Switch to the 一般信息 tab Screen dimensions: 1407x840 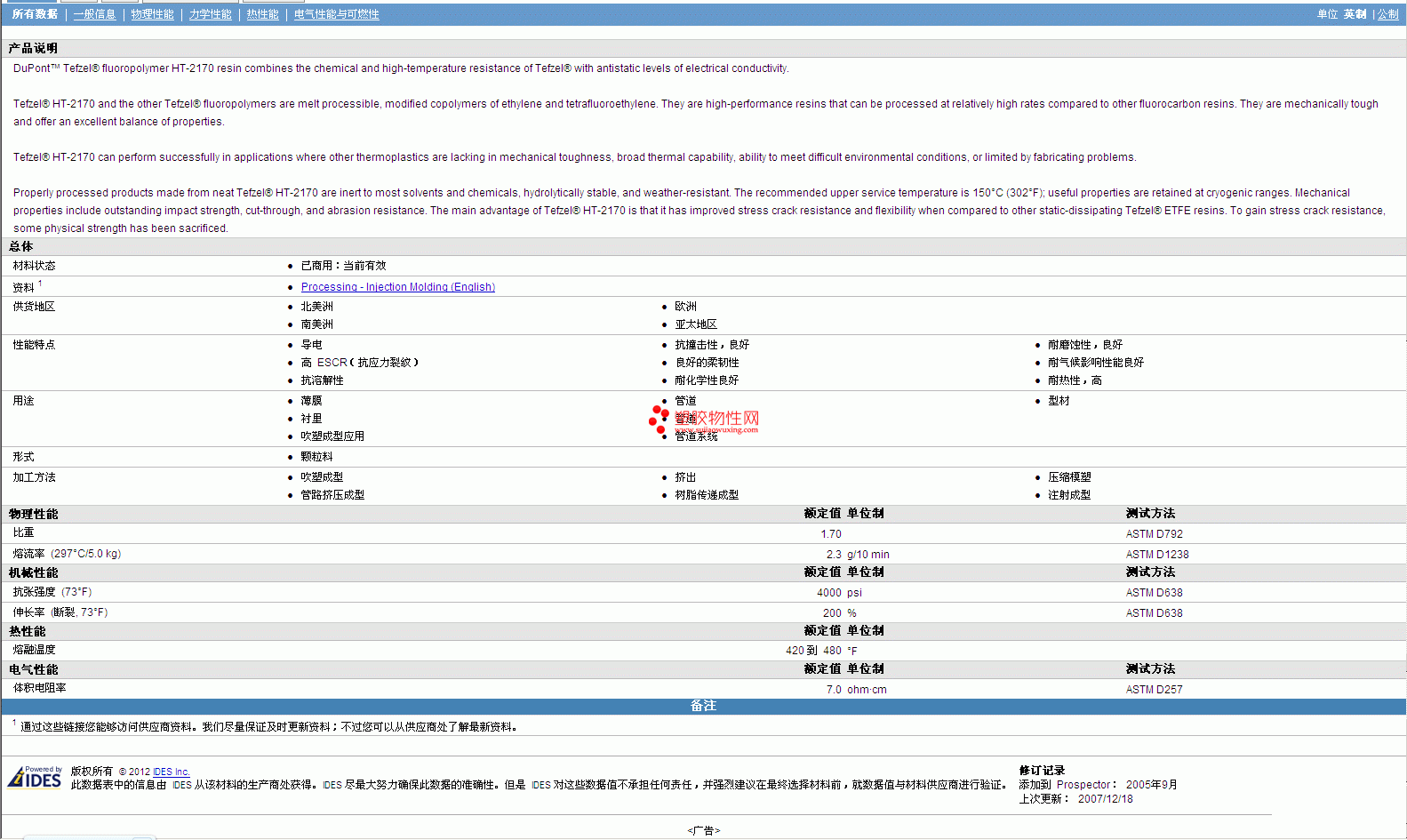[x=94, y=14]
